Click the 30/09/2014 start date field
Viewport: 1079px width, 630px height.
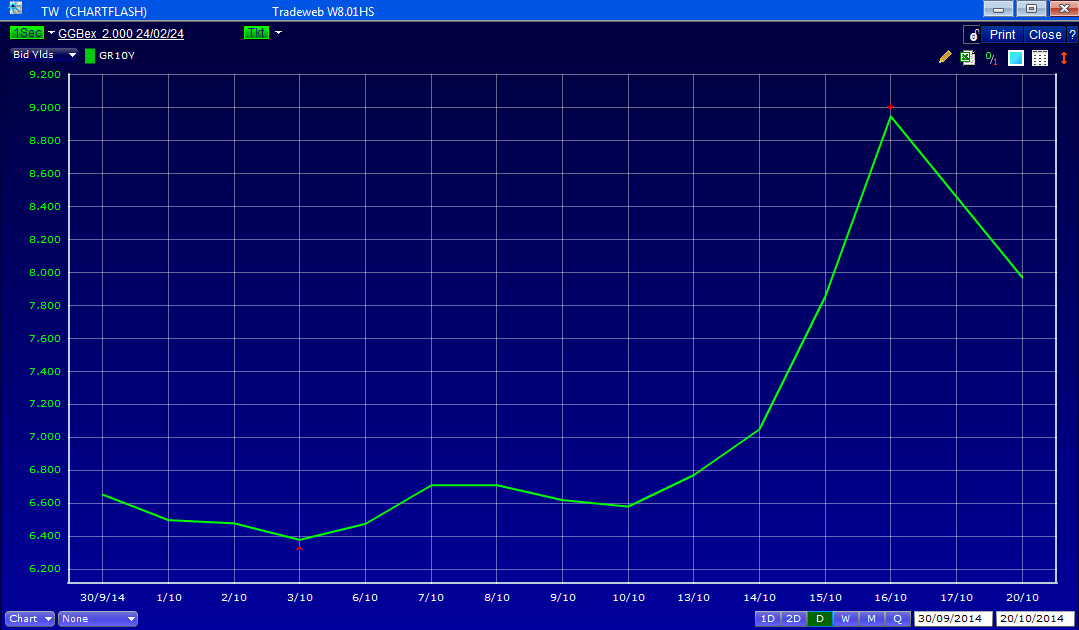[953, 619]
